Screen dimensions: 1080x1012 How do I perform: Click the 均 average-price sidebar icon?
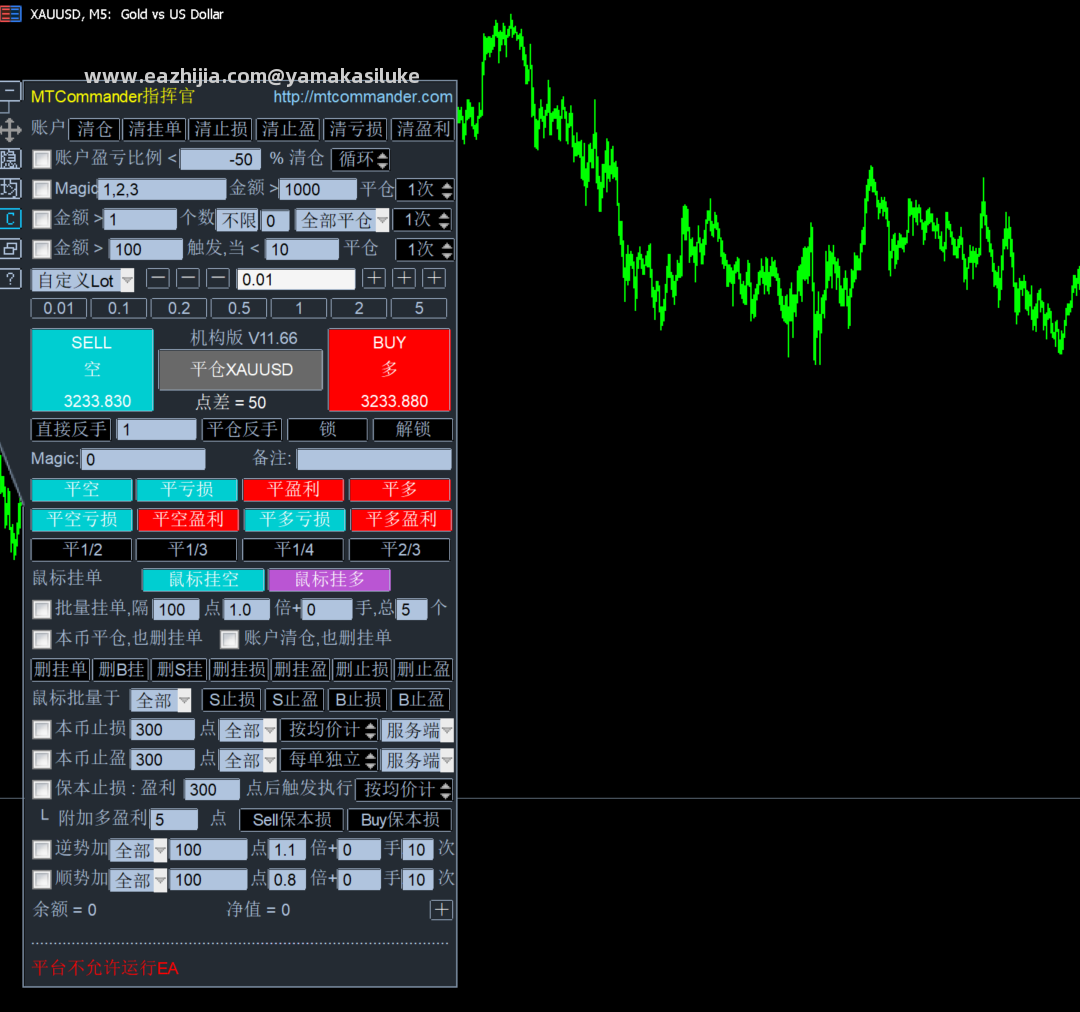tap(10, 189)
